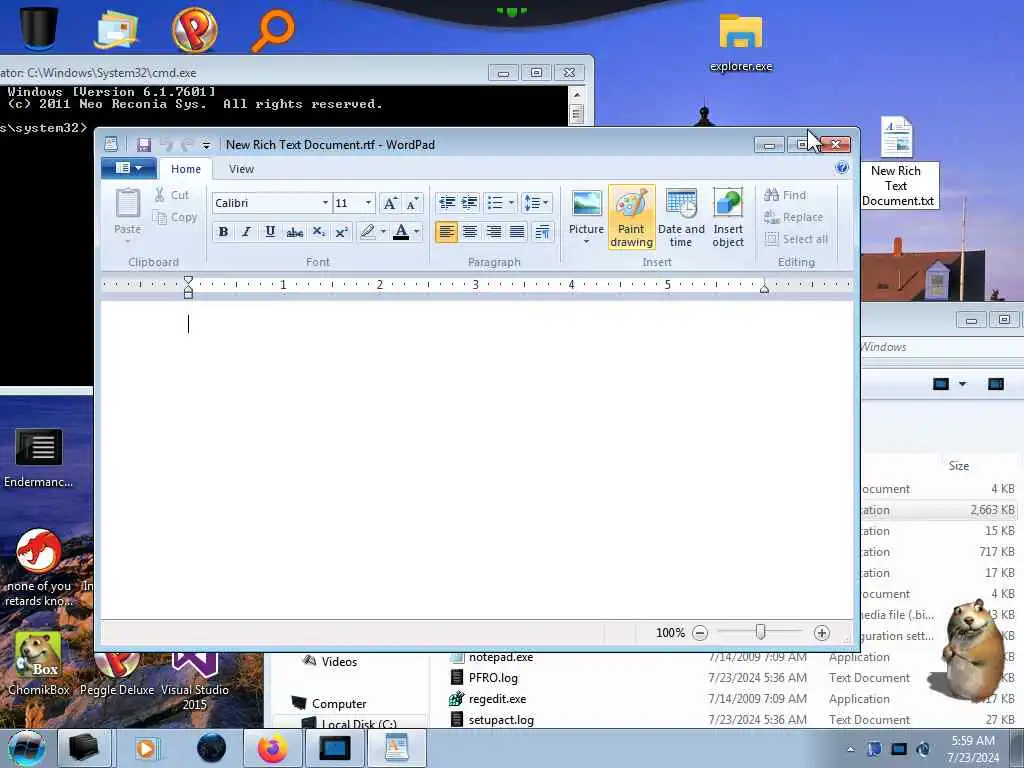Click the Redo arrow in quick access toolbar
This screenshot has width=1024, height=768.
click(188, 144)
